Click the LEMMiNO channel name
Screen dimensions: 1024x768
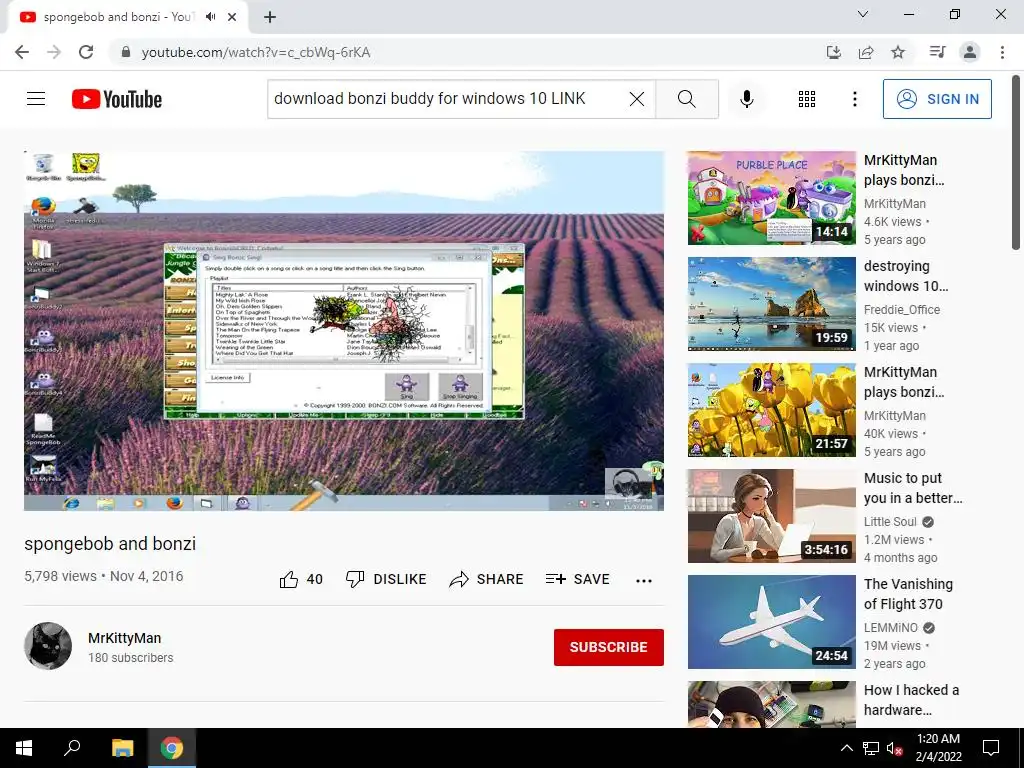pos(891,628)
